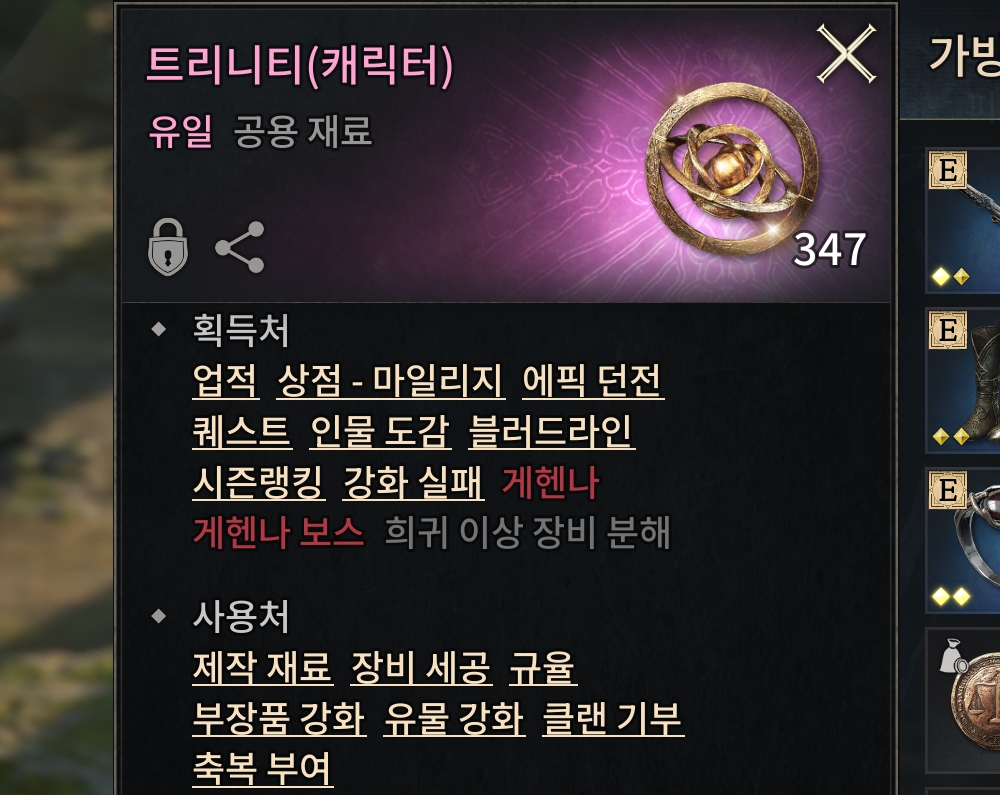The width and height of the screenshot is (1000, 795).
Task: Select the epic boots inventory item
Action: tap(963, 380)
